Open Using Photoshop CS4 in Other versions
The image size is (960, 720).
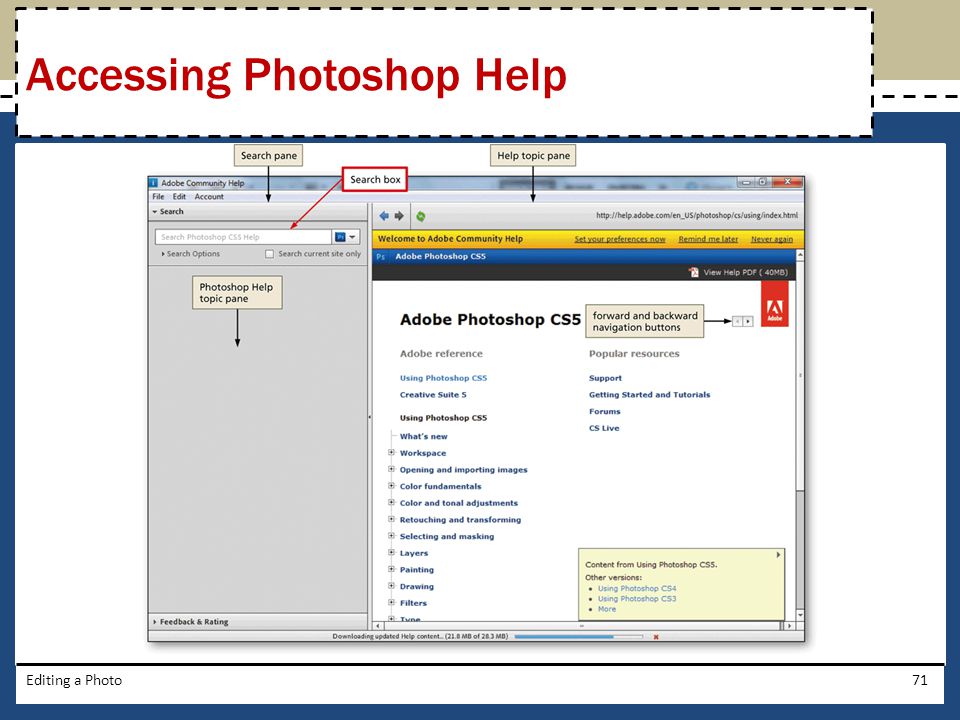[x=637, y=588]
